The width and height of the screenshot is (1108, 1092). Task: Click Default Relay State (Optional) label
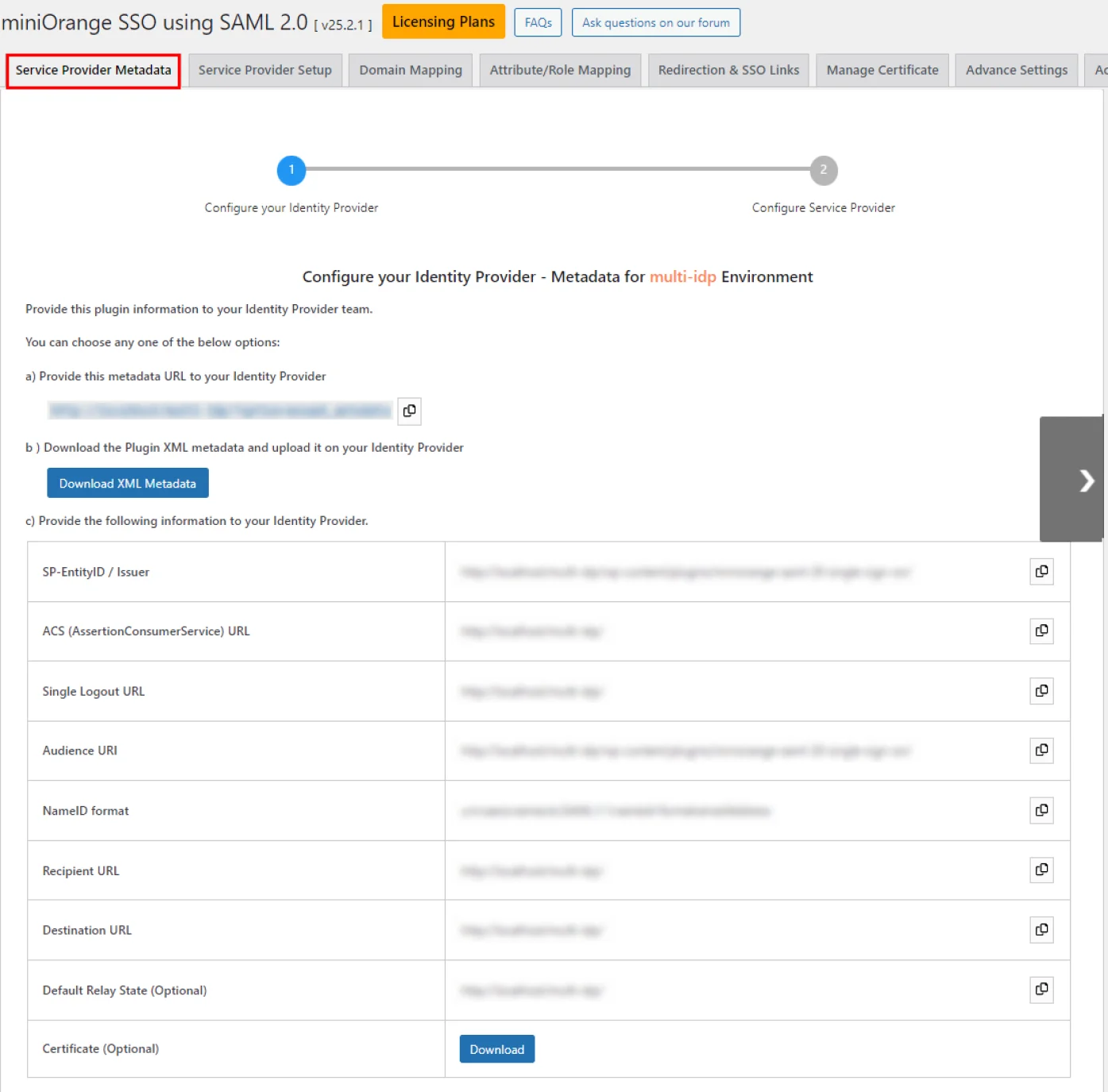pos(125,990)
